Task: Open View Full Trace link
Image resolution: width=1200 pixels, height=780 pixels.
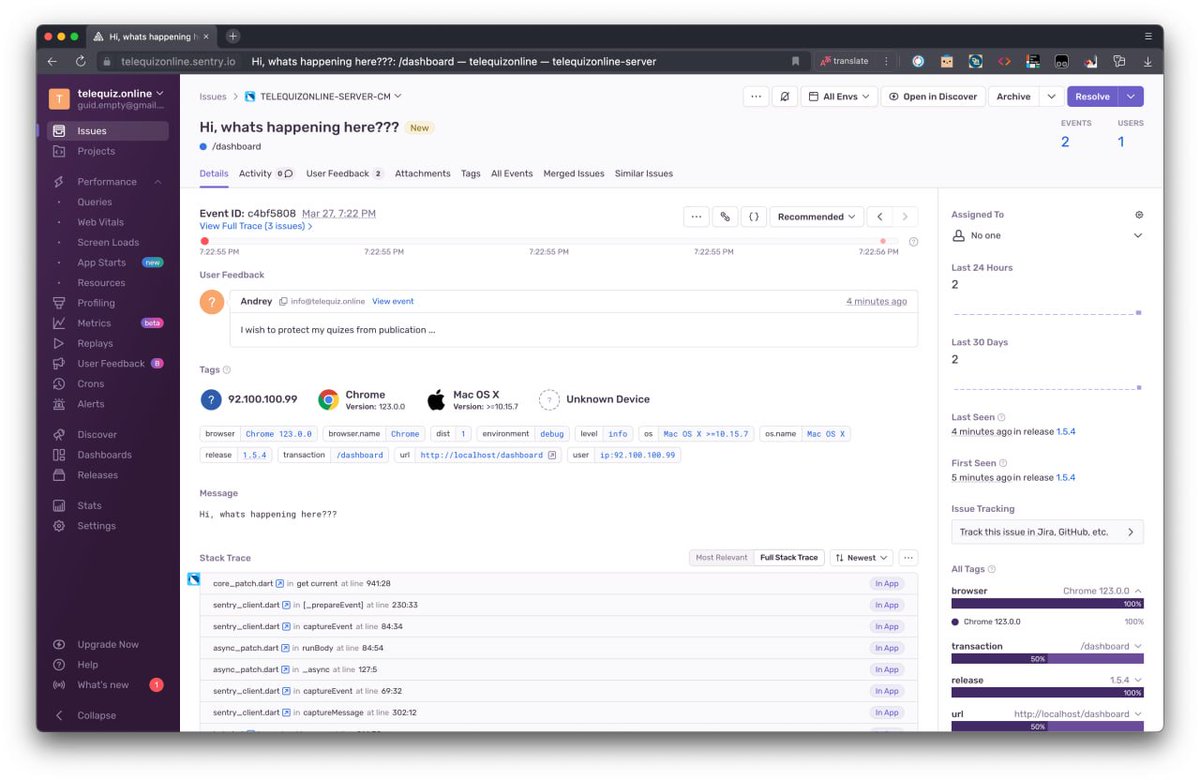Action: pos(255,227)
